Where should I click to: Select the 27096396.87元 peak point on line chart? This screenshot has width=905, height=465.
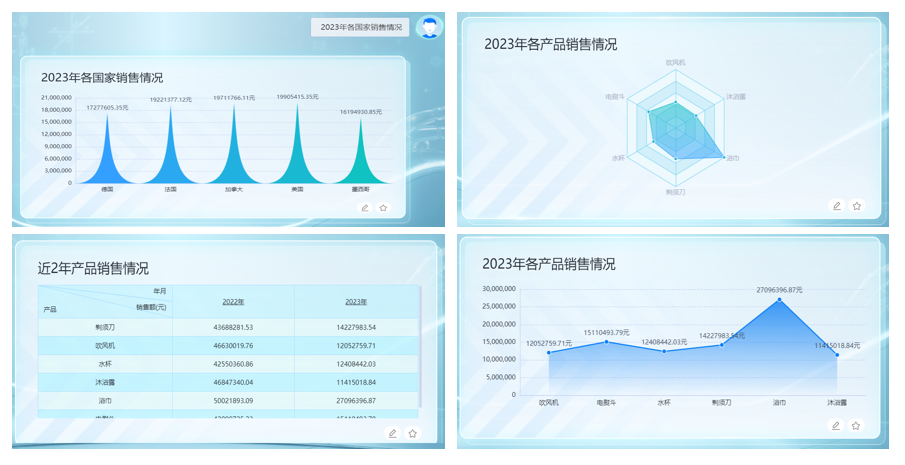coord(780,300)
